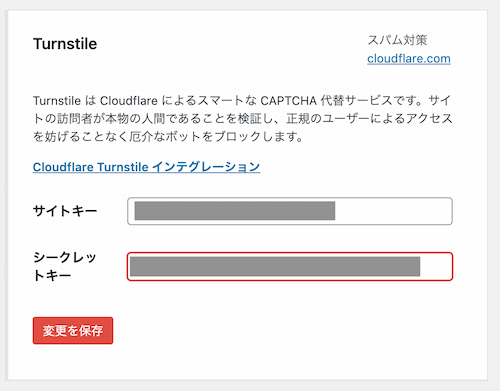Click the シークレットキー label text
This screenshot has height=391, width=500.
(x=65, y=266)
